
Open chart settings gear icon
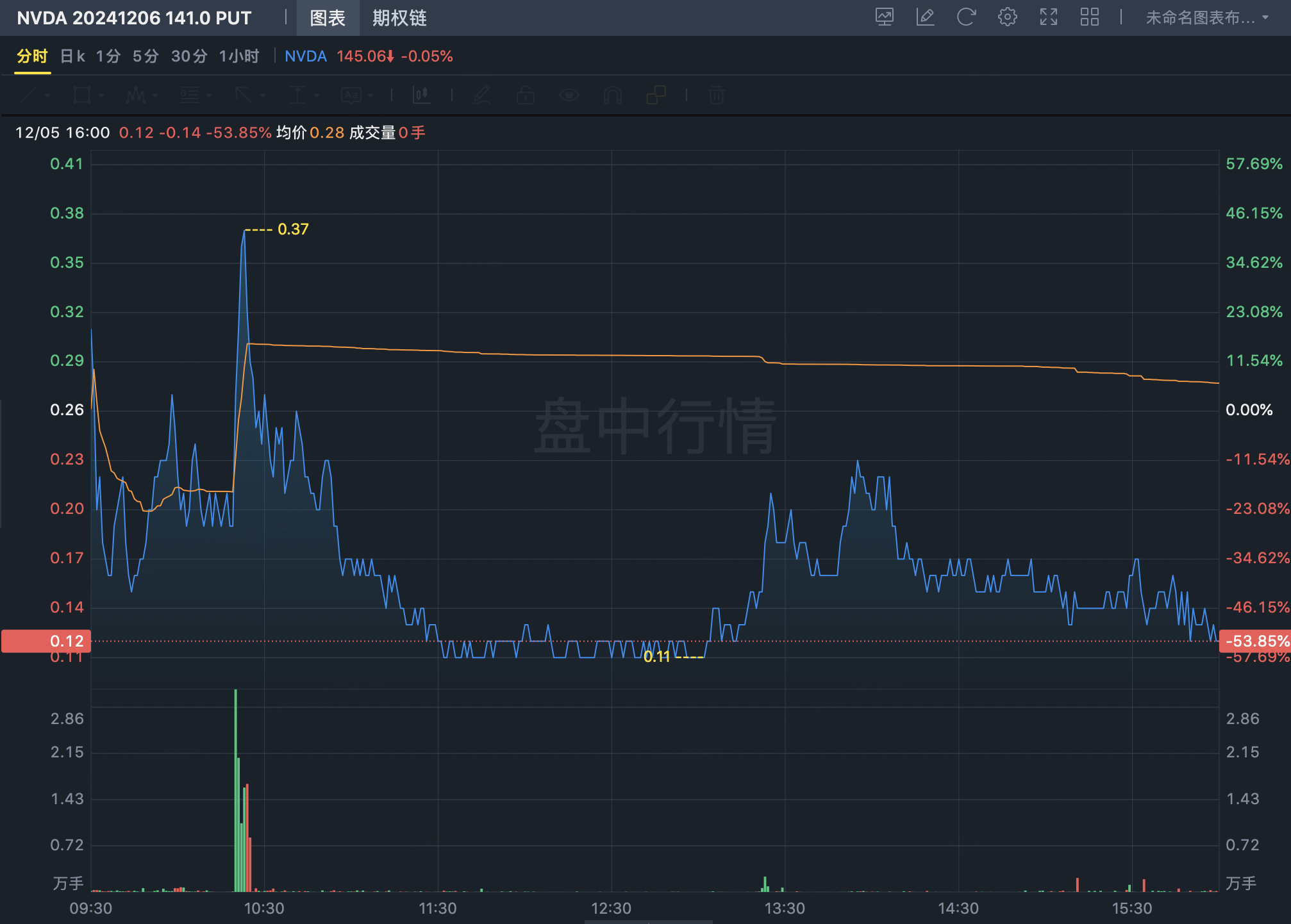click(1007, 17)
